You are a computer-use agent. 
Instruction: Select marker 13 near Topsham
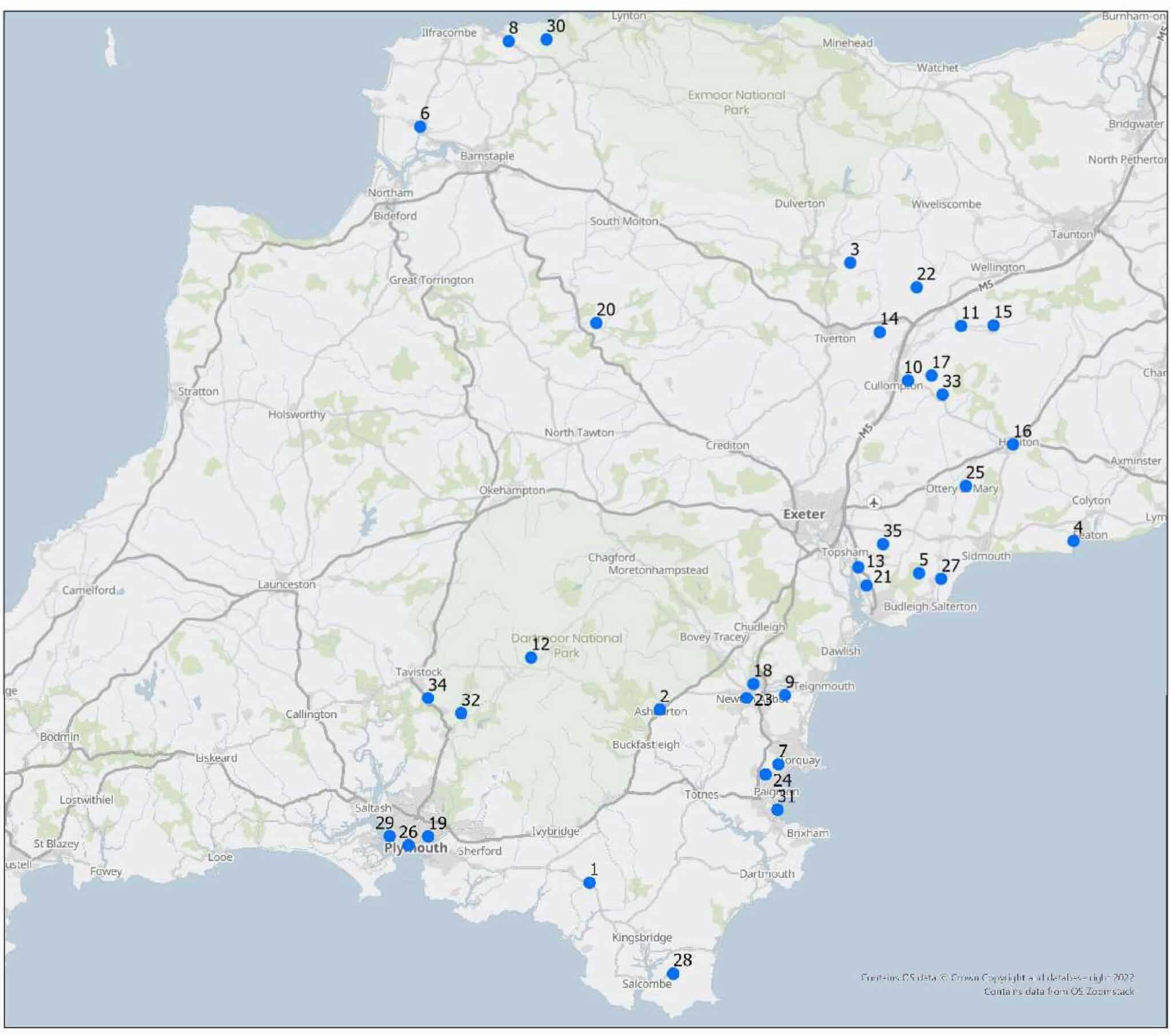pos(858,567)
